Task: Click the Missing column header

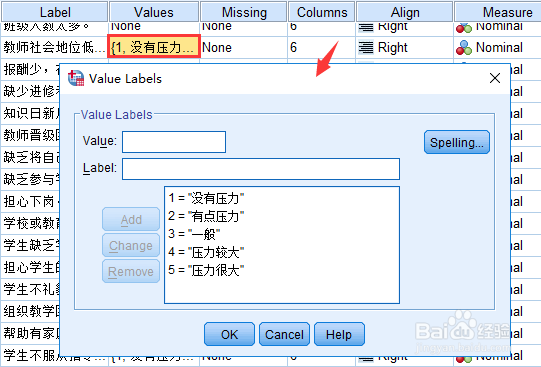Action: (x=244, y=12)
